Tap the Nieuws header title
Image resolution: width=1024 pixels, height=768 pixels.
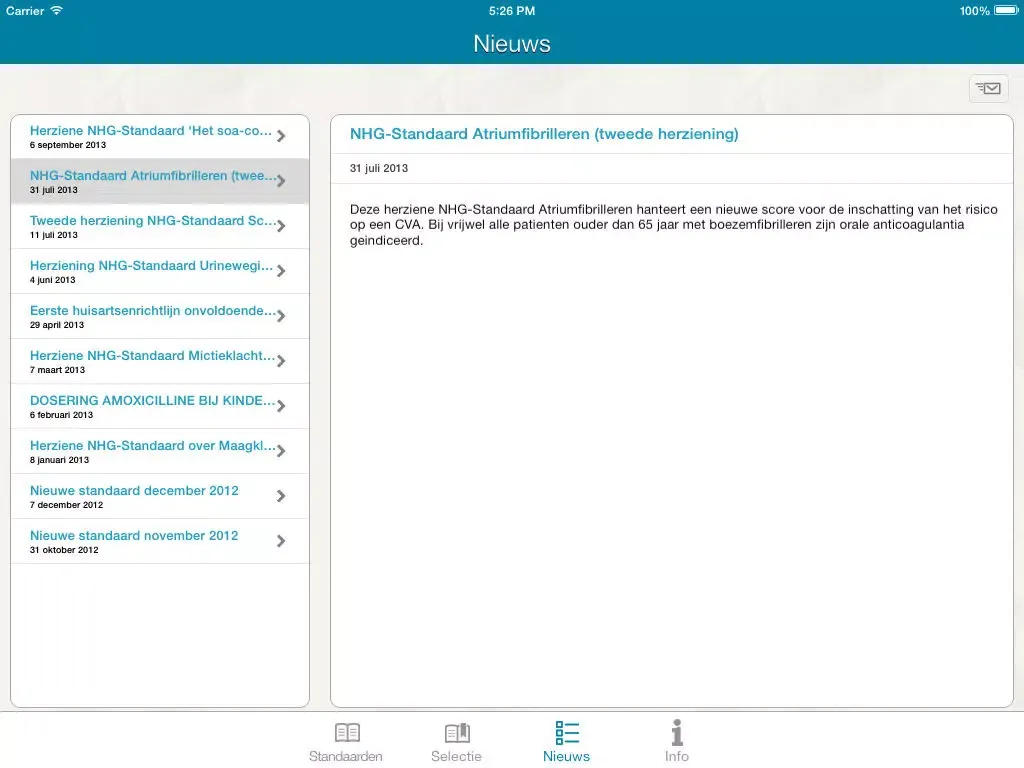(x=512, y=44)
